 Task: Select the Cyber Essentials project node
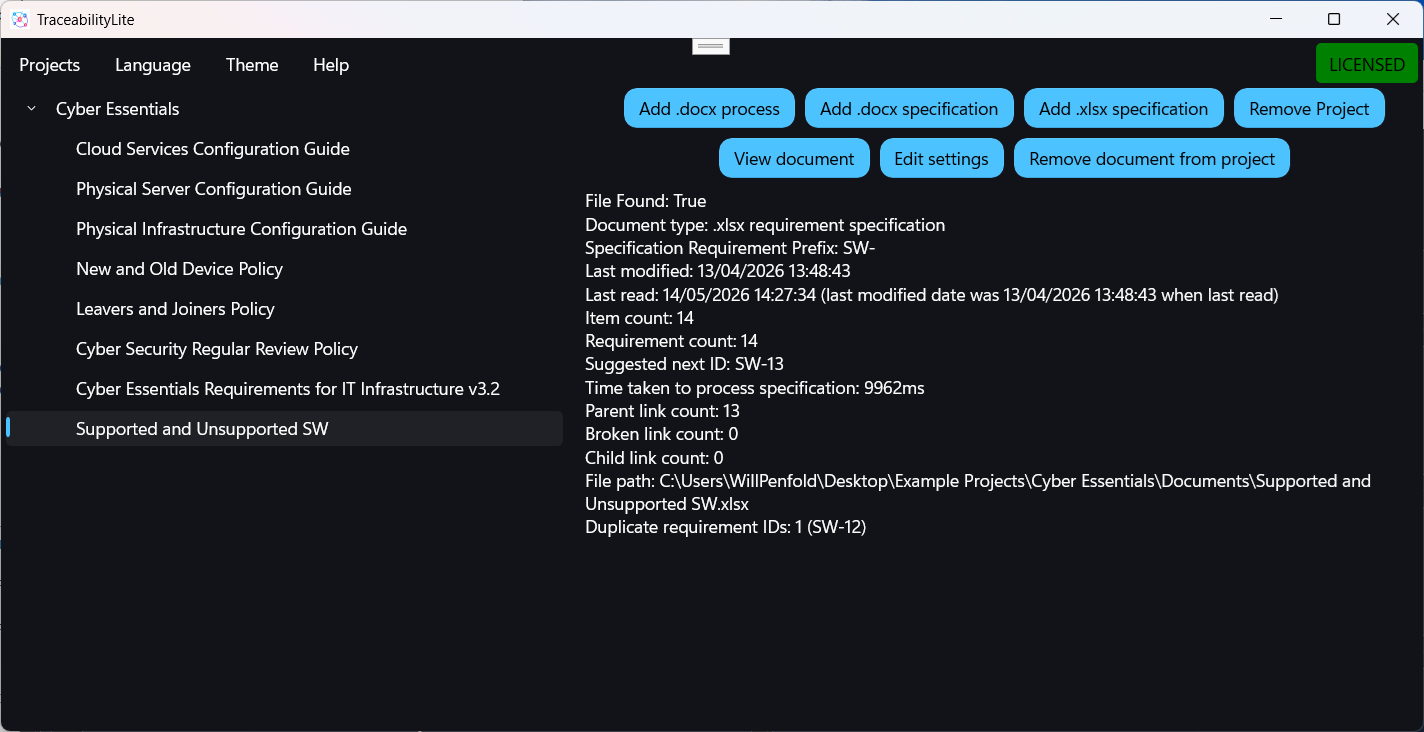tap(118, 109)
